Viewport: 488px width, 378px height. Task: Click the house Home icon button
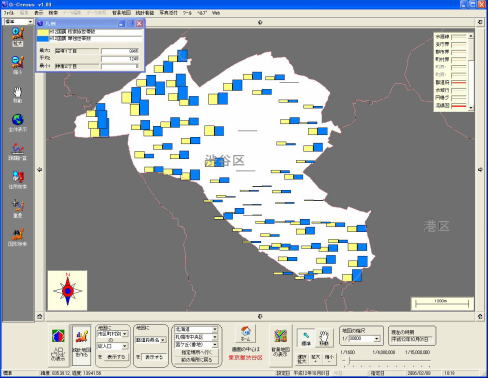[x=246, y=334]
